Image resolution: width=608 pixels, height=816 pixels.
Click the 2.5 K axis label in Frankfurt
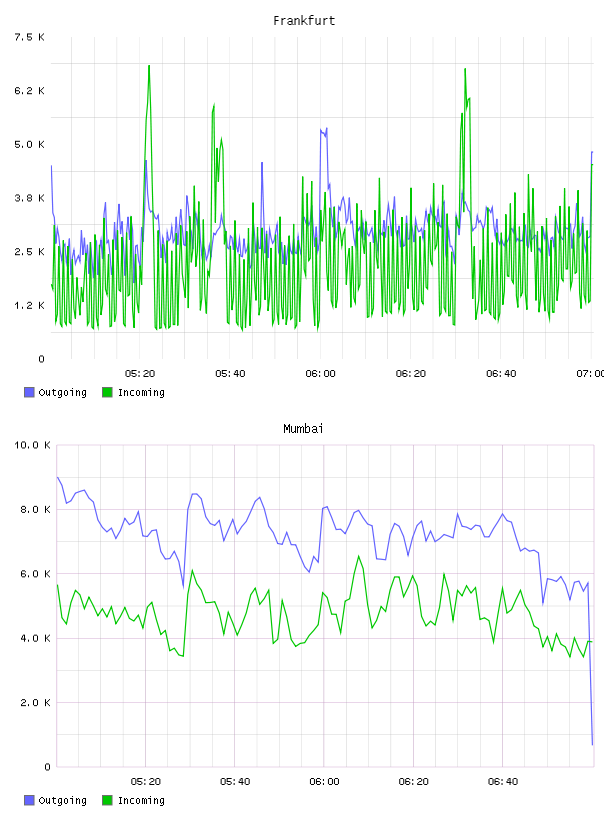pyautogui.click(x=30, y=251)
